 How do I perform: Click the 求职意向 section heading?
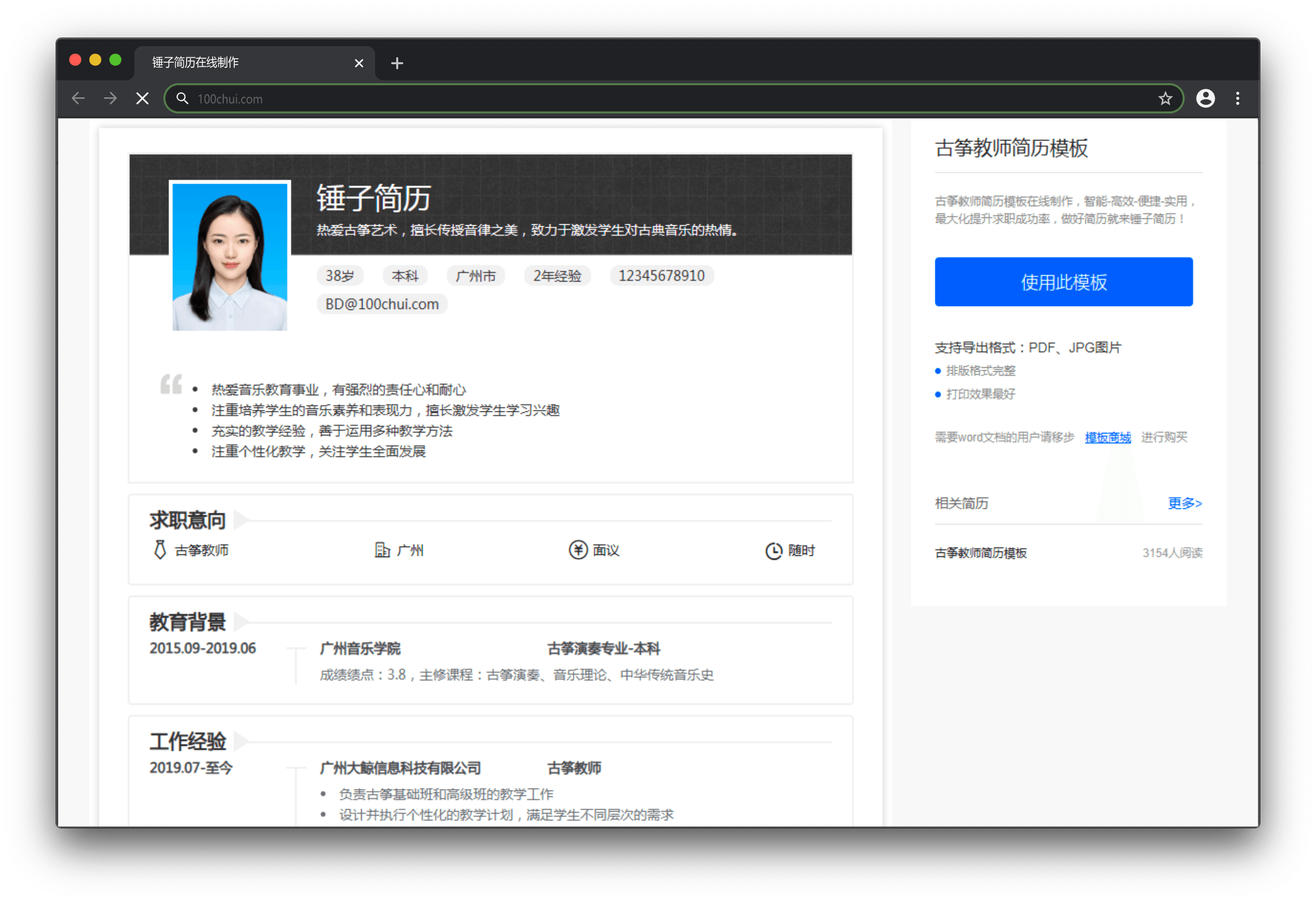click(188, 520)
